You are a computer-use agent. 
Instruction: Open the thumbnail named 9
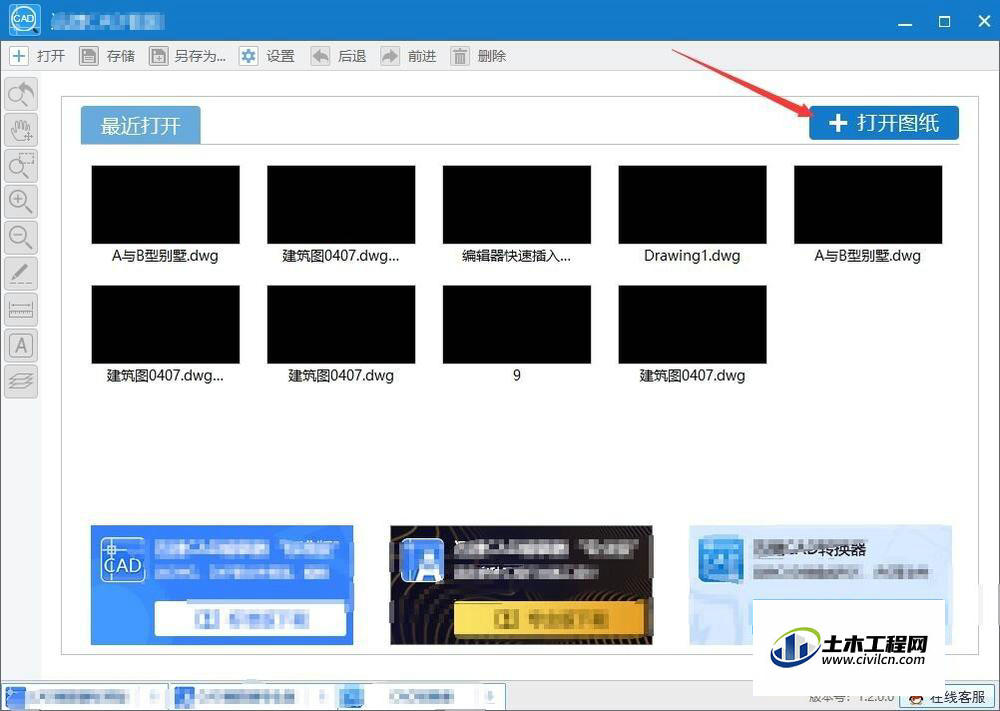point(517,324)
